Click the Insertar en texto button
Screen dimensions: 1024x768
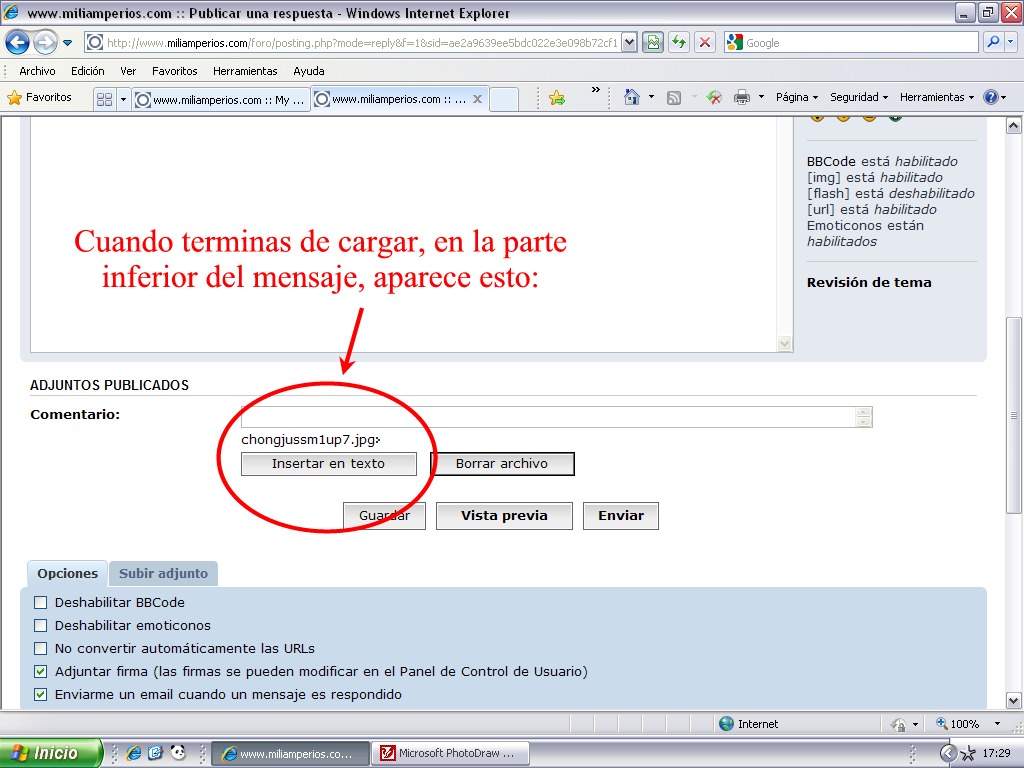[x=328, y=464]
